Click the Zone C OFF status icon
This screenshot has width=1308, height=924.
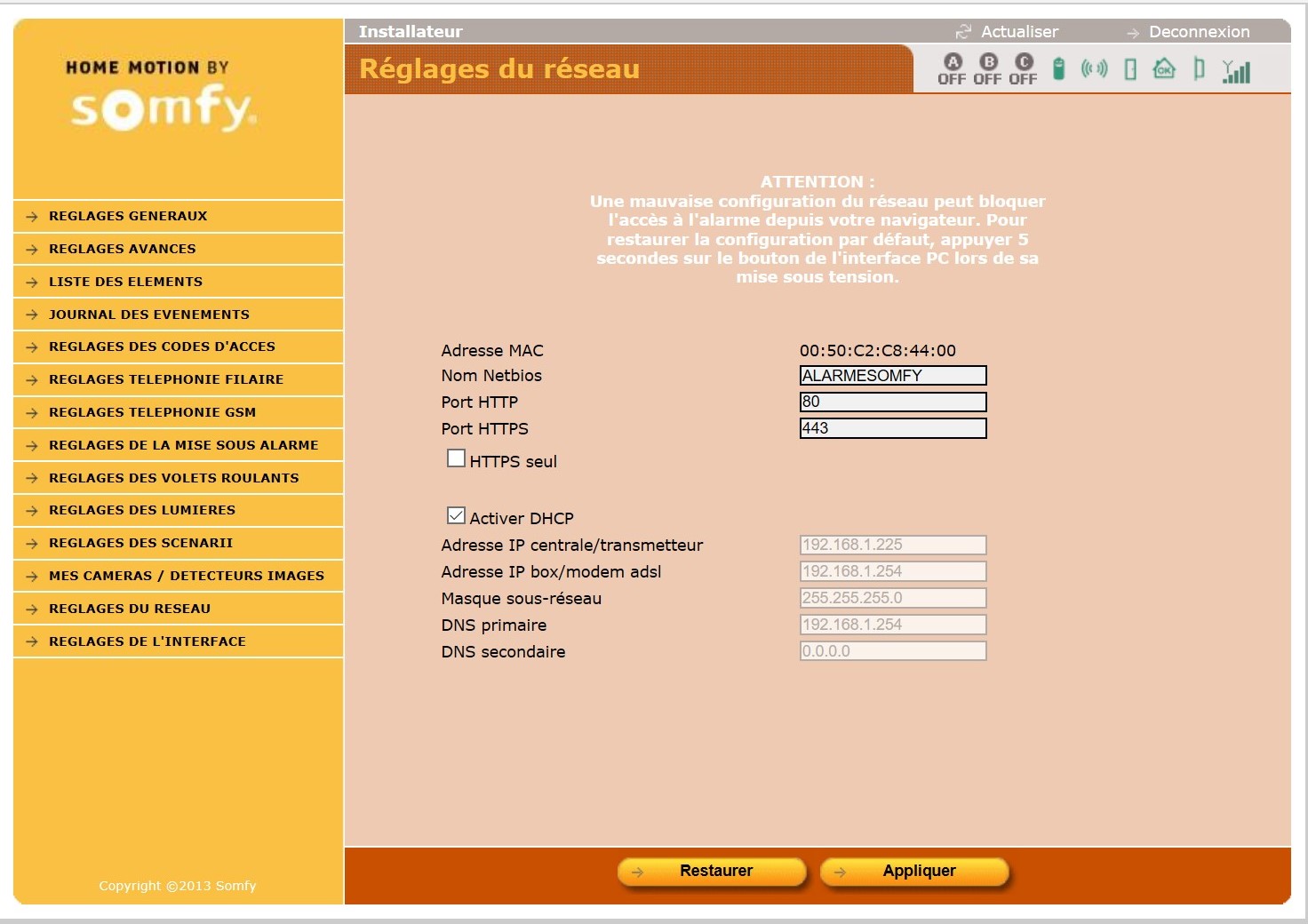1023,68
